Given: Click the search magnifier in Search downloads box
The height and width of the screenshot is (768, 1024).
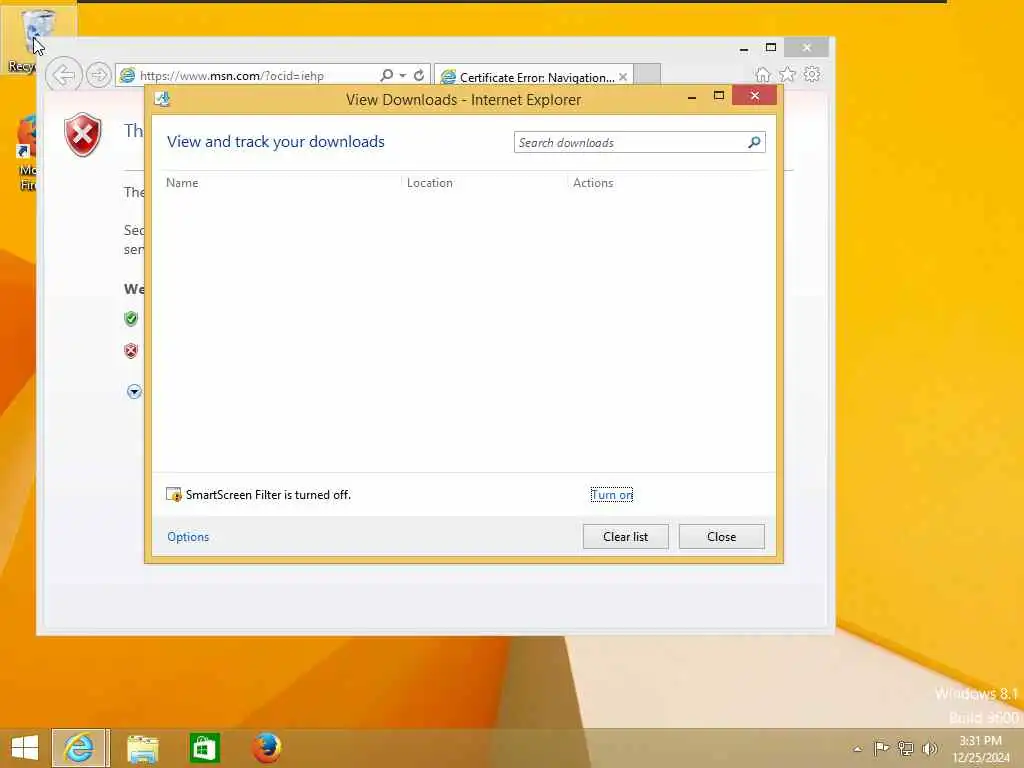Looking at the screenshot, I should tap(754, 142).
